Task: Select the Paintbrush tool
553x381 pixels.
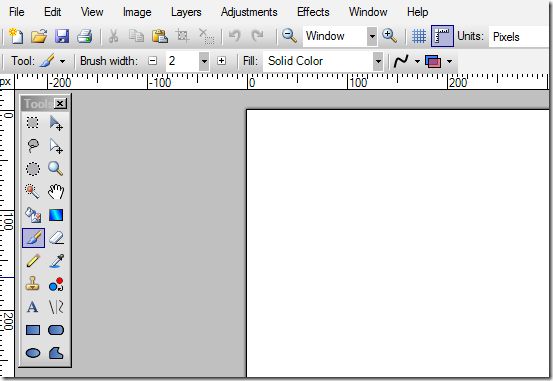Action: tap(34, 238)
